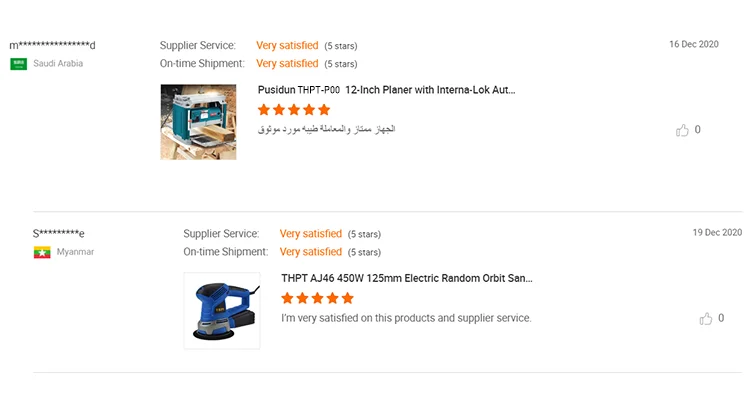Open Pusidun THPT-P00 12-Inch Planer link
Viewport: 750px width, 400px height.
point(386,90)
